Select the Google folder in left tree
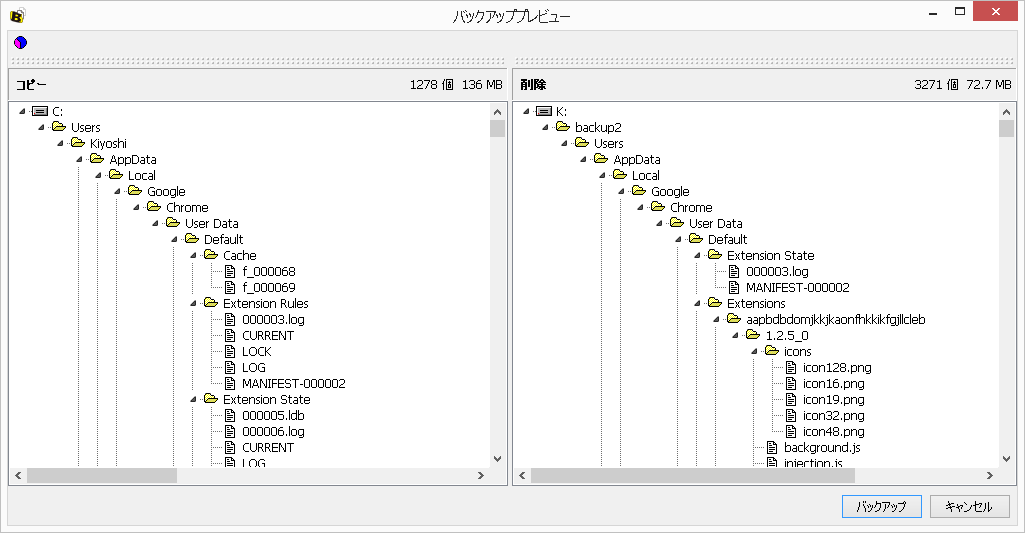Screen dimensions: 1025x533 [x=166, y=191]
